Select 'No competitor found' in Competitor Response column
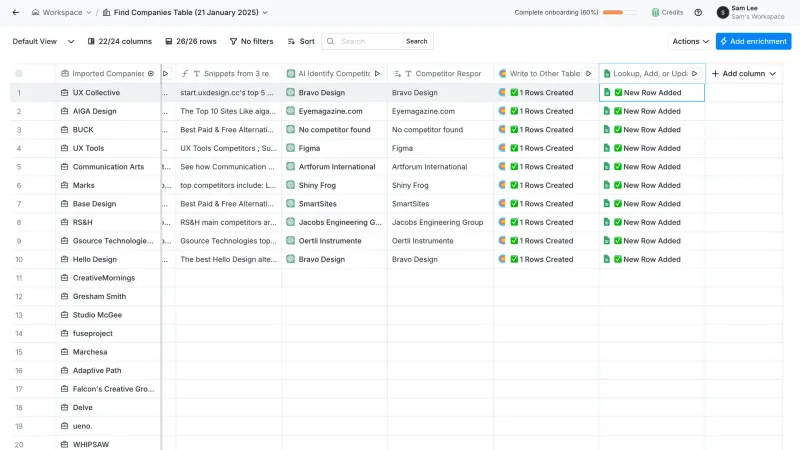This screenshot has height=450, width=800. [440, 130]
